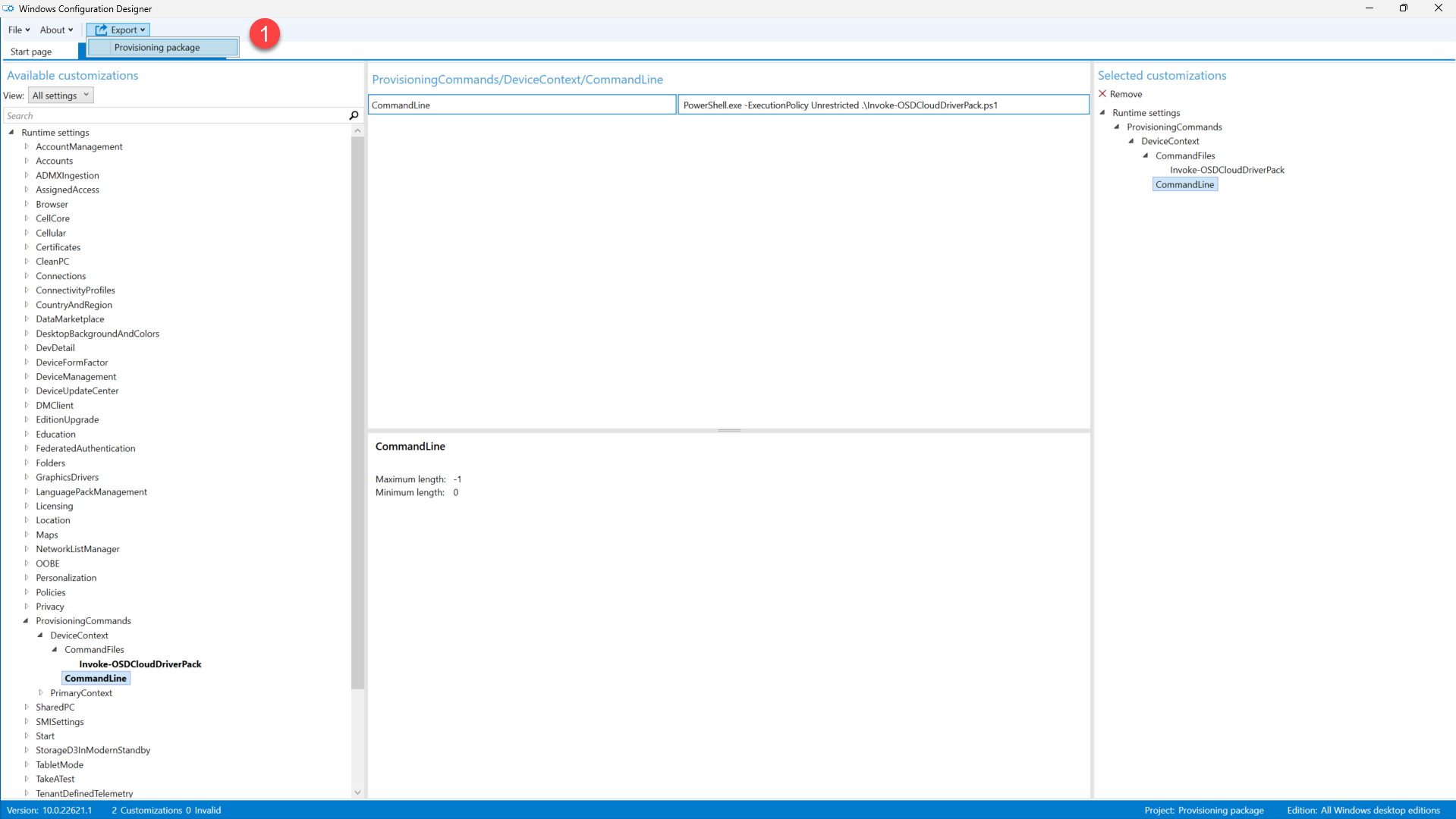Viewport: 1456px width, 819px height.
Task: Click scroll up arrow in settings tree
Action: pos(357,131)
